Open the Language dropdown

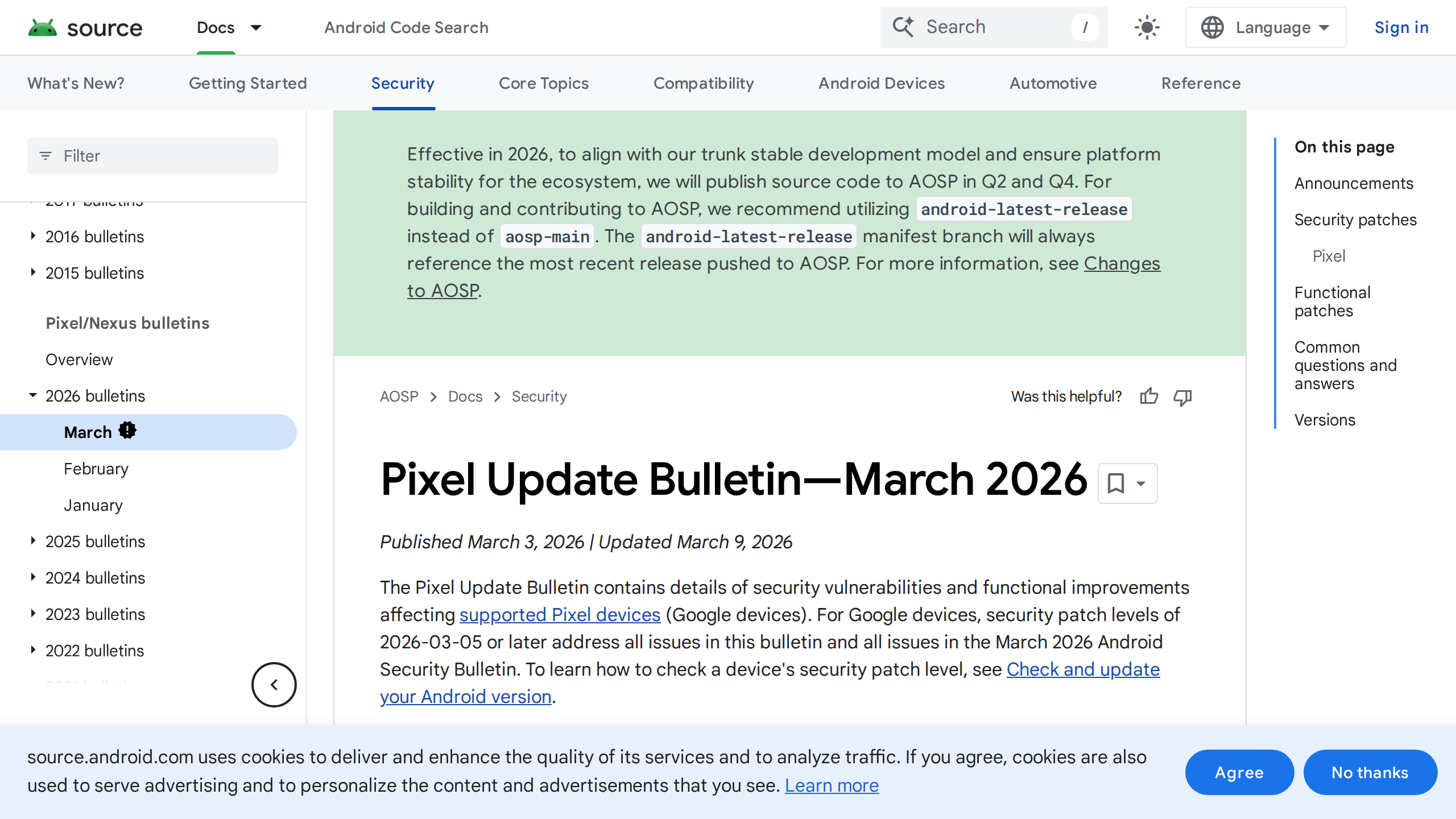coord(1265,27)
